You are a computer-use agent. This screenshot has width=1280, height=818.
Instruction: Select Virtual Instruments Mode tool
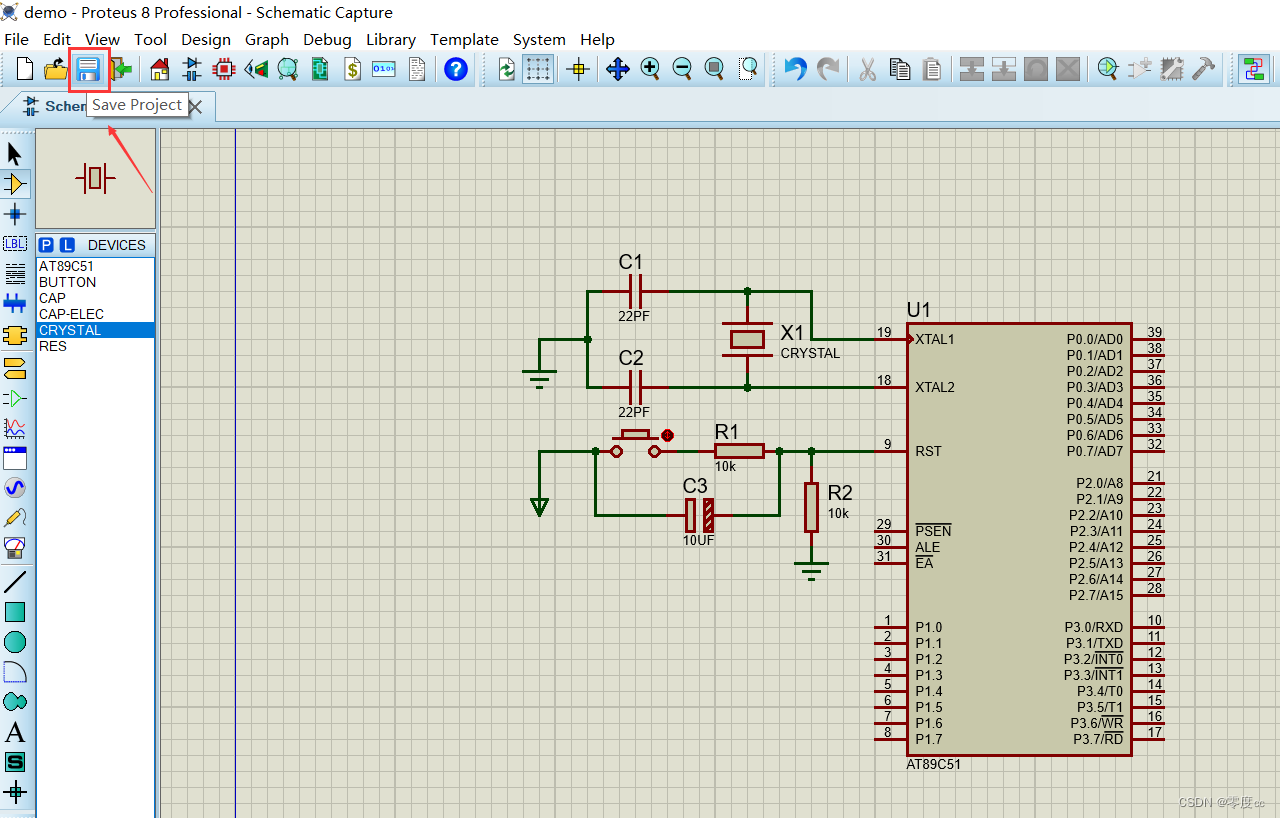click(15, 548)
